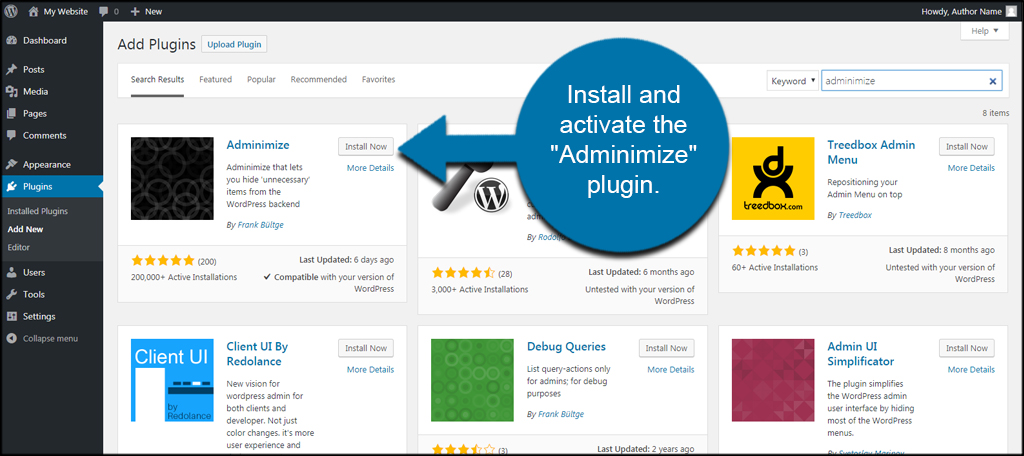Click the Tools wrench icon
Image resolution: width=1024 pixels, height=456 pixels.
(12, 295)
